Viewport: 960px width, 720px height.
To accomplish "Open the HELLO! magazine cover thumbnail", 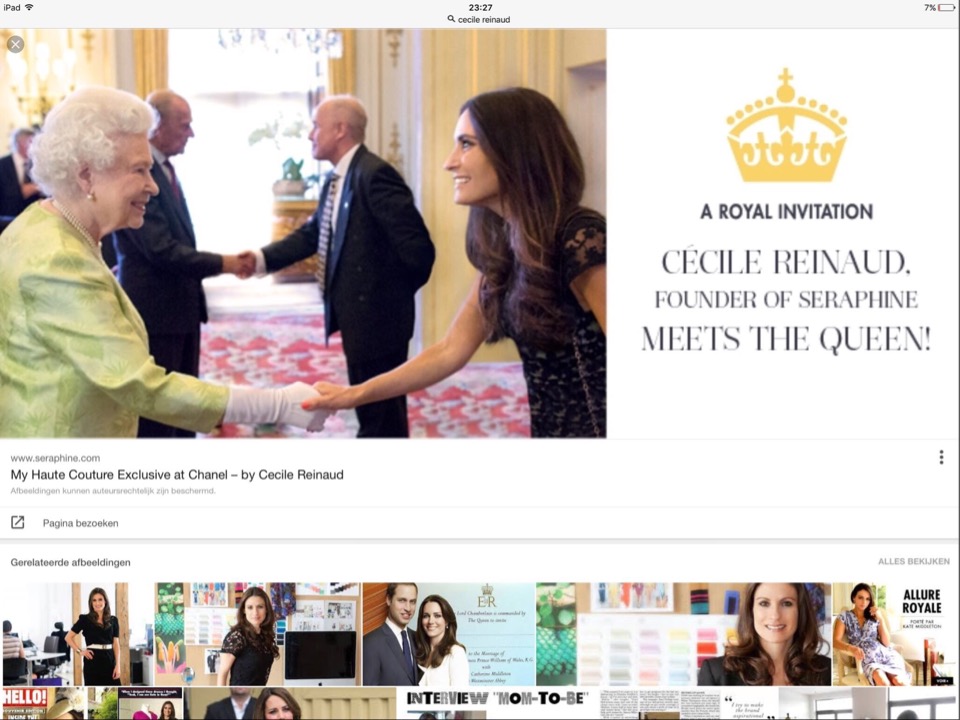I will 43,703.
